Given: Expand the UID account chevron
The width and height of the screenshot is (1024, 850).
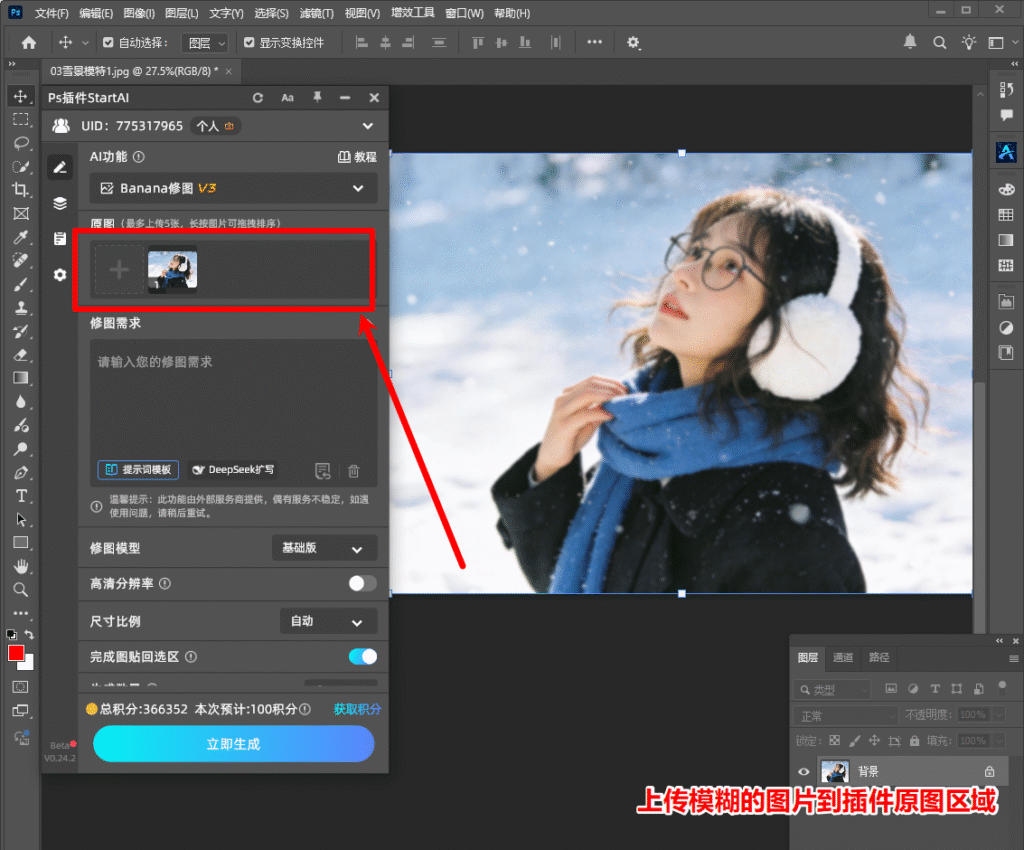Looking at the screenshot, I should point(368,126).
